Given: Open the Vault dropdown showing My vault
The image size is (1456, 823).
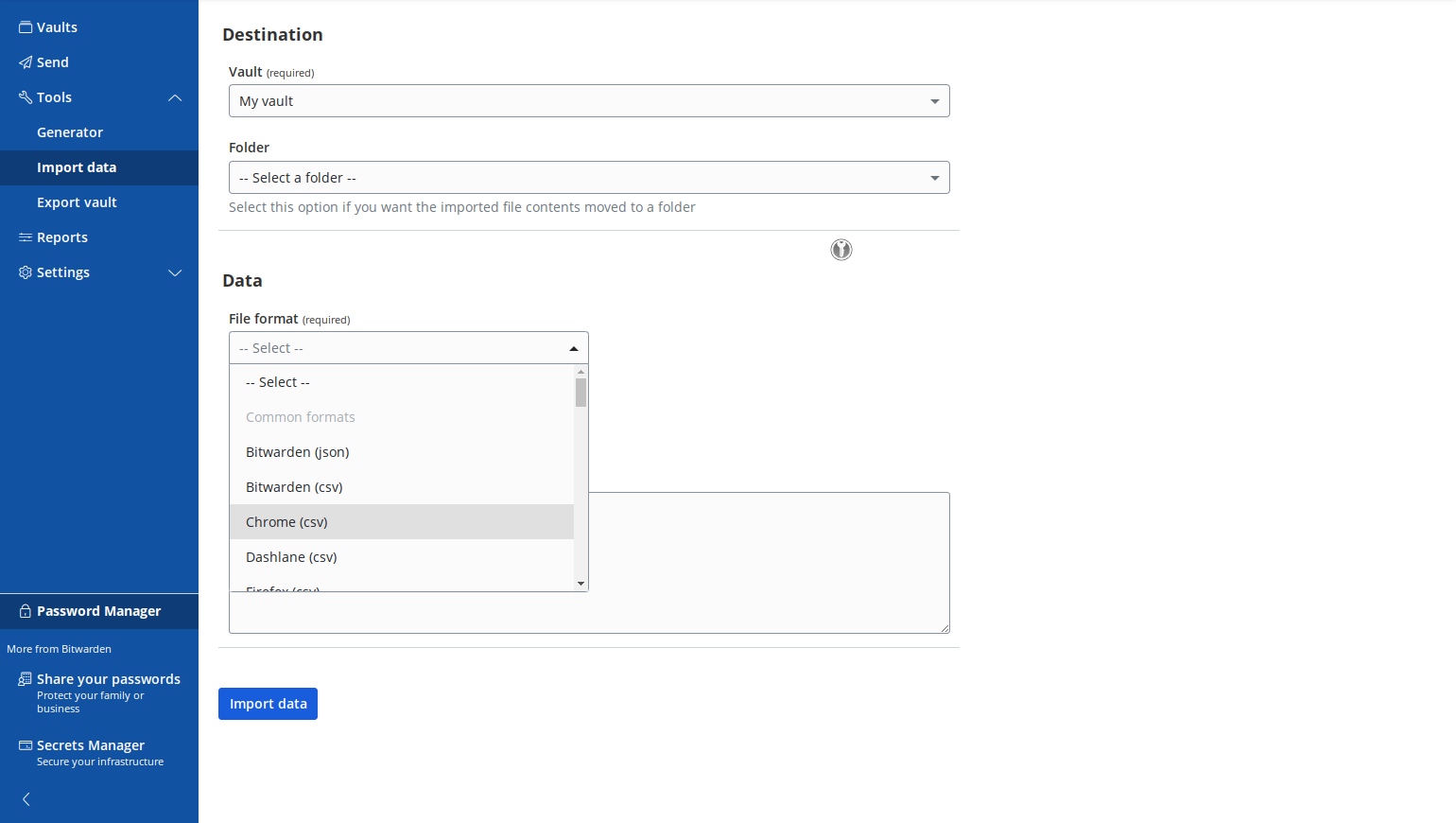Looking at the screenshot, I should (x=589, y=101).
